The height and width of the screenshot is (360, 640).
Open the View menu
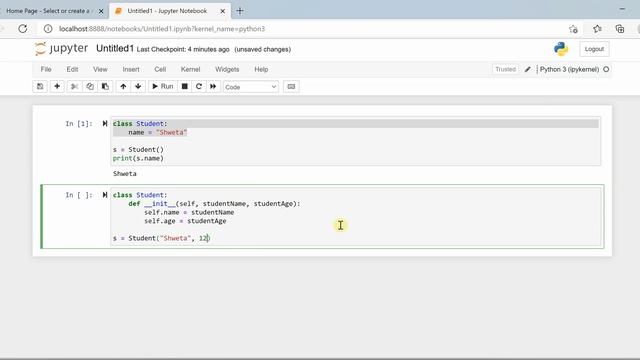point(100,69)
